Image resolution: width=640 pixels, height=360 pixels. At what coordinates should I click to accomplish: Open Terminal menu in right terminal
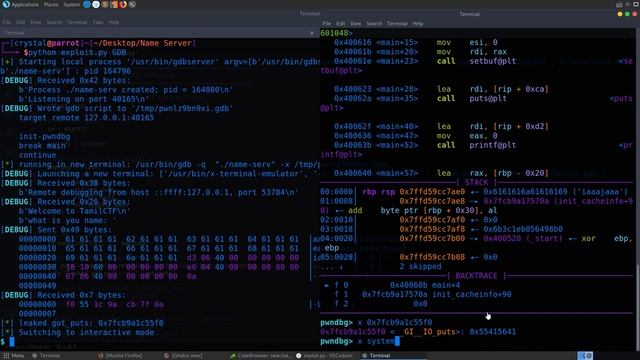(x=397, y=24)
